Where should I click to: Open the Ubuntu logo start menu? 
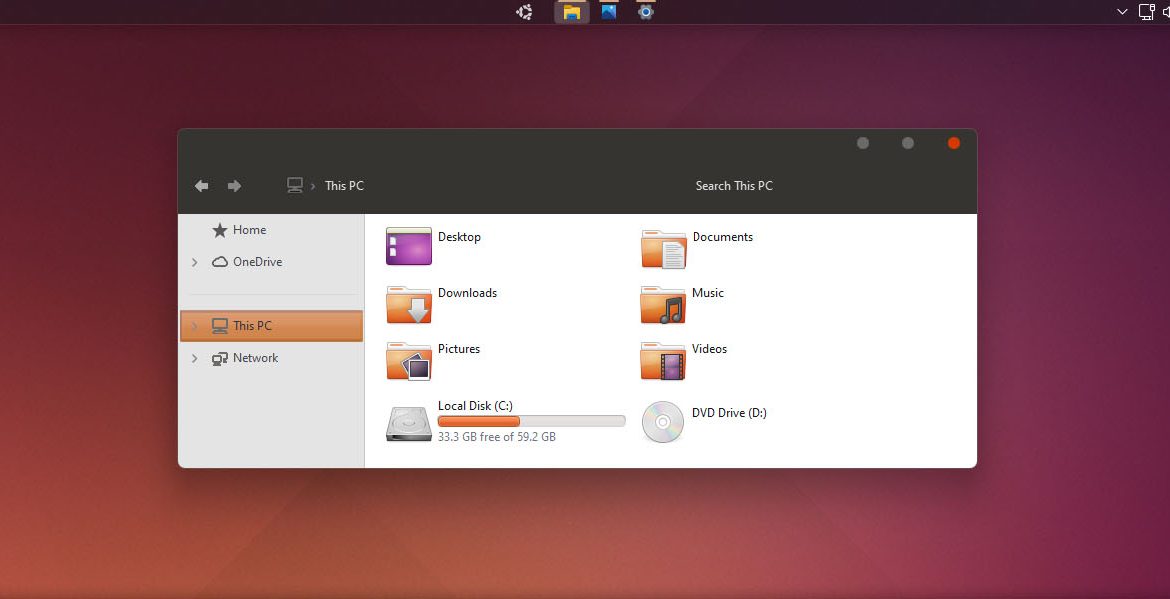coord(525,12)
